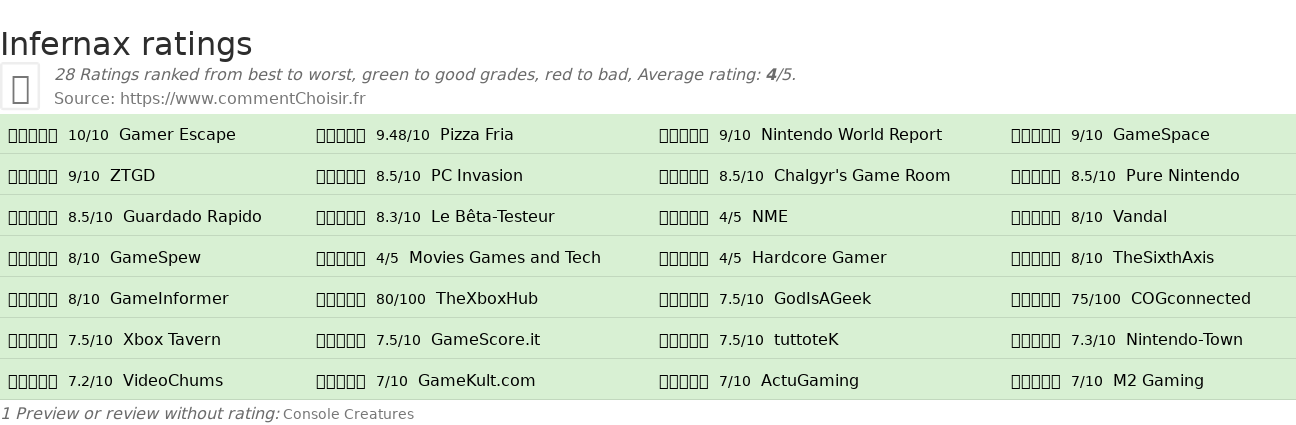Click the star icons beside TheXboxHub
This screenshot has height=425, width=1296.
pyautogui.click(x=341, y=299)
